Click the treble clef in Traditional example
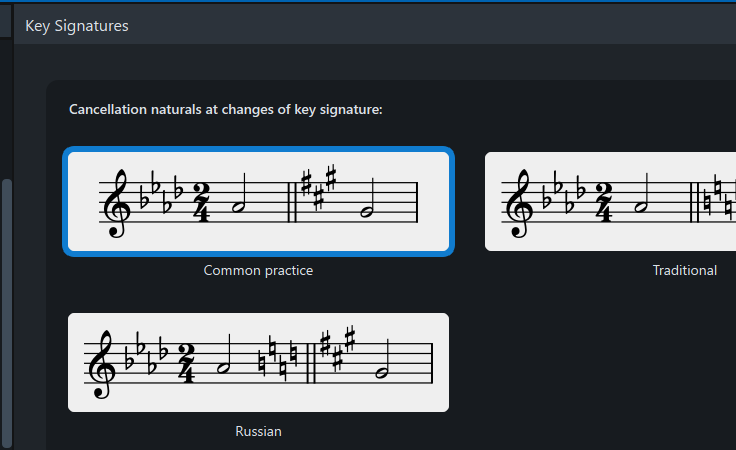The image size is (736, 450). tap(520, 203)
